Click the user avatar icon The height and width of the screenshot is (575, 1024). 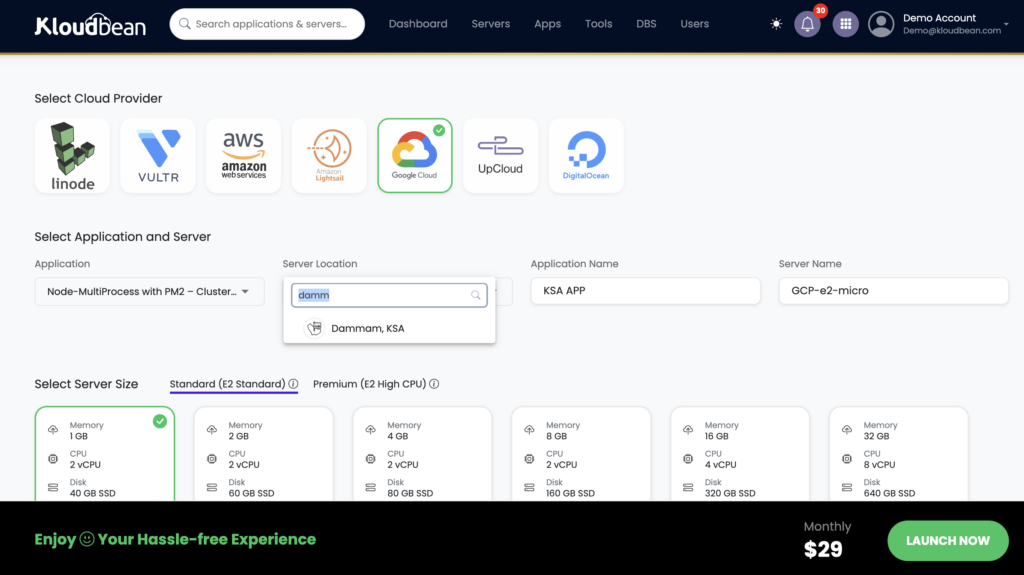[881, 24]
